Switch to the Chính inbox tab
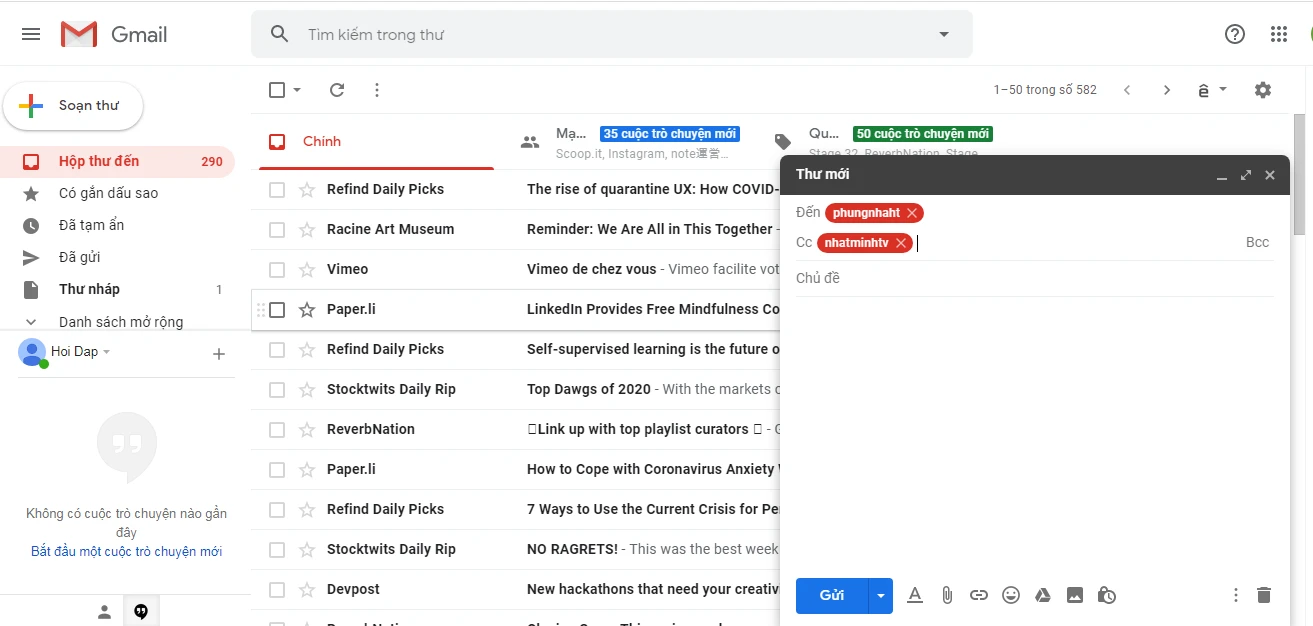1313x626 pixels. point(322,141)
